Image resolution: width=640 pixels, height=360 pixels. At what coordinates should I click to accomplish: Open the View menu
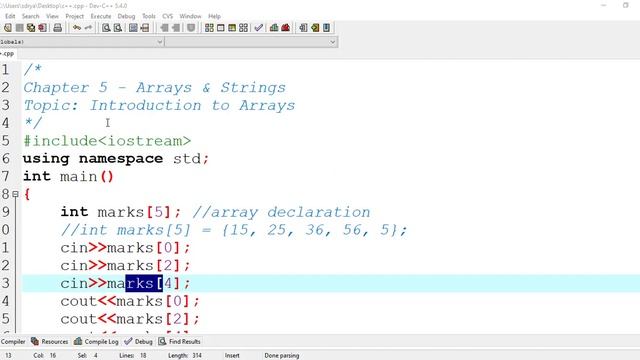pyautogui.click(x=52, y=16)
